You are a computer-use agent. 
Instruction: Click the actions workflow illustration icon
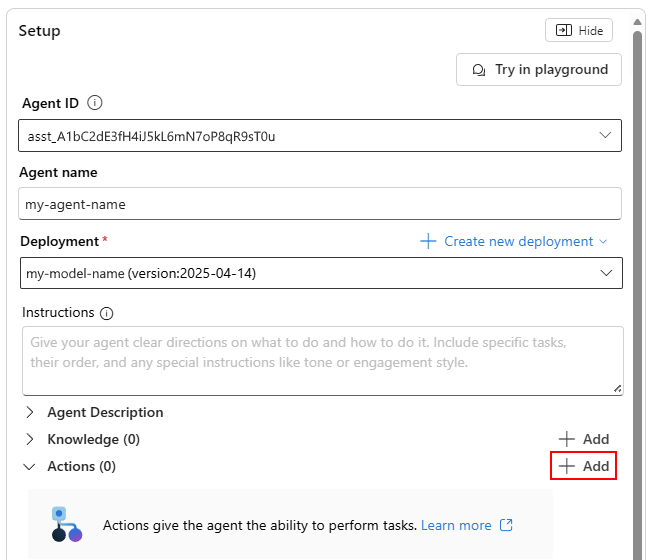click(x=67, y=524)
